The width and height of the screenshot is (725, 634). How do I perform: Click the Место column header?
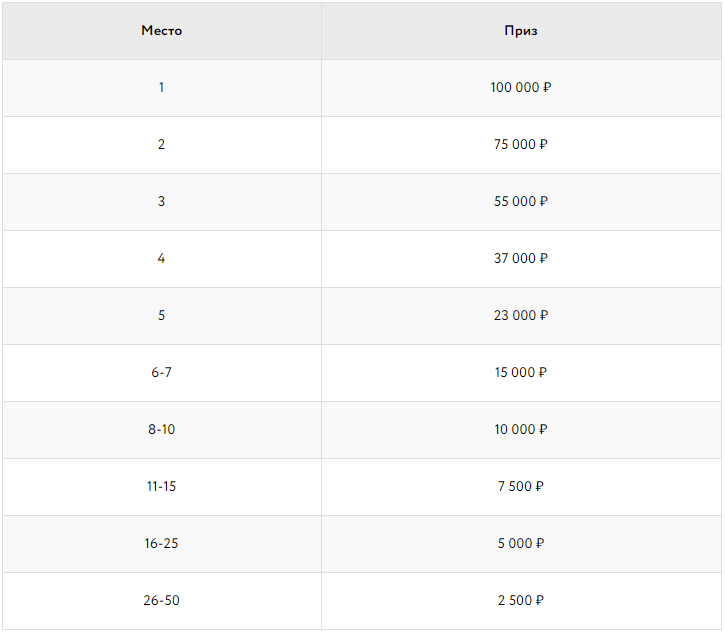[162, 31]
